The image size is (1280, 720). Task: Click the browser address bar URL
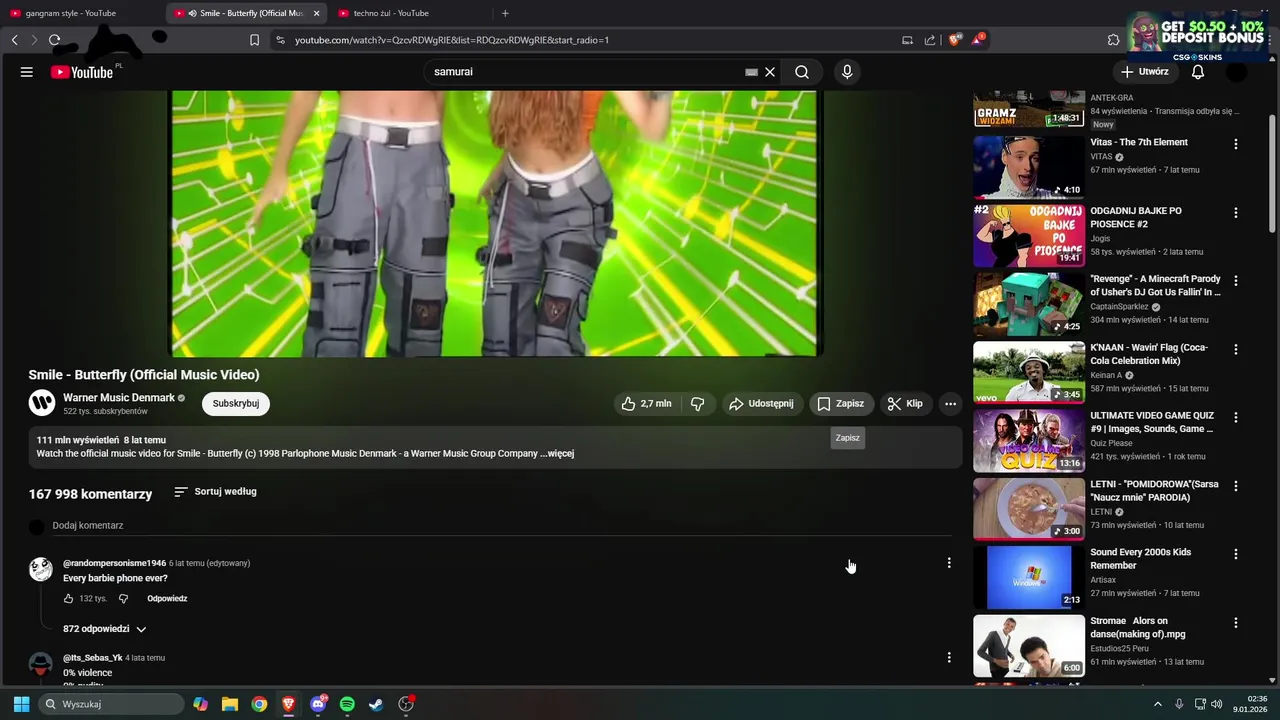click(452, 40)
